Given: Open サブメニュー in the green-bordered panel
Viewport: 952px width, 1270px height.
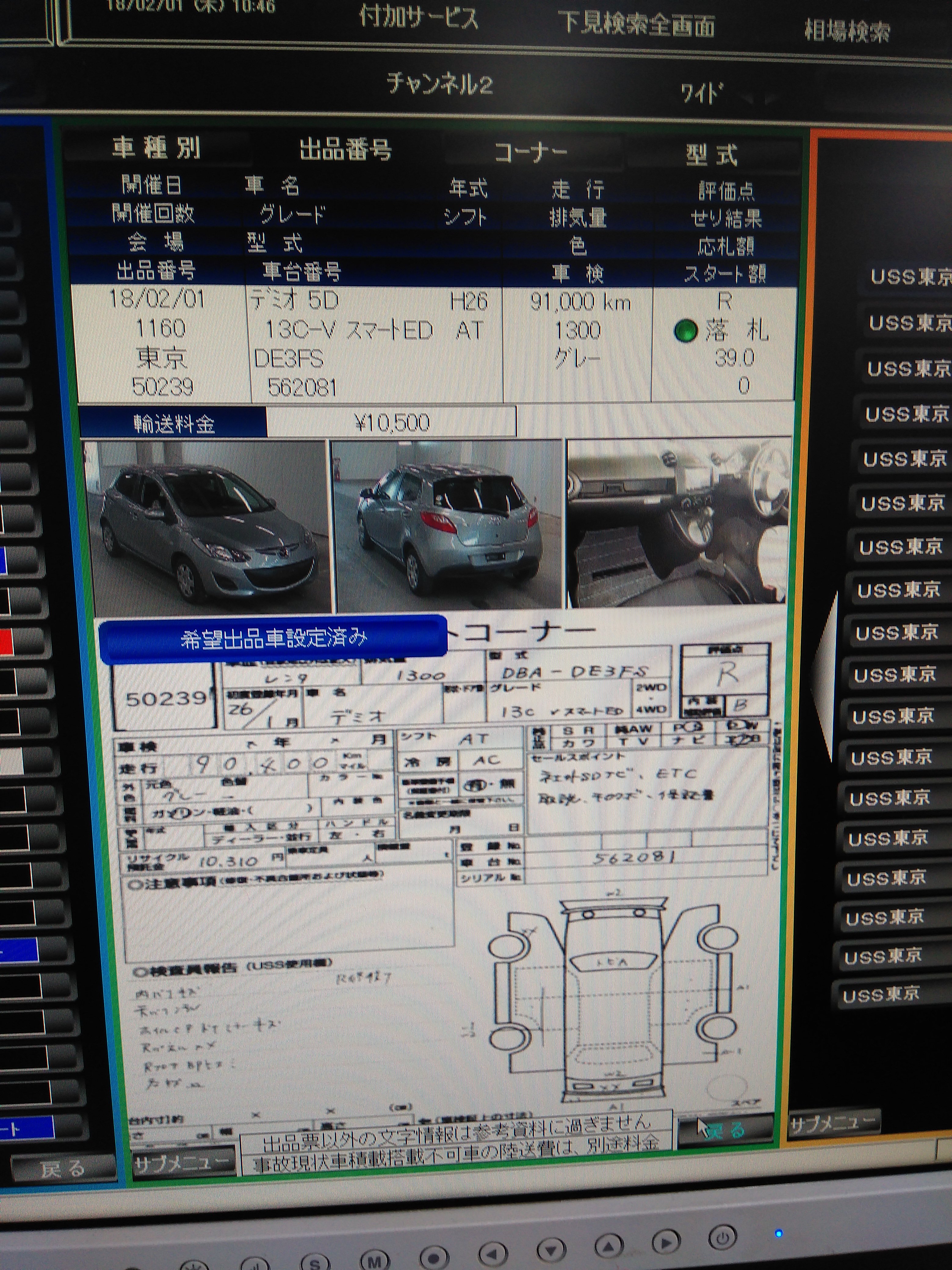Looking at the screenshot, I should click(x=182, y=1162).
